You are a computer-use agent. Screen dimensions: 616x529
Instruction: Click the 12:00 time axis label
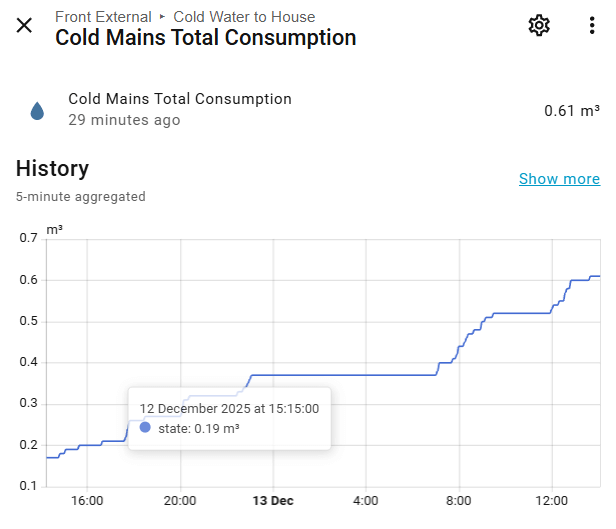pyautogui.click(x=551, y=500)
